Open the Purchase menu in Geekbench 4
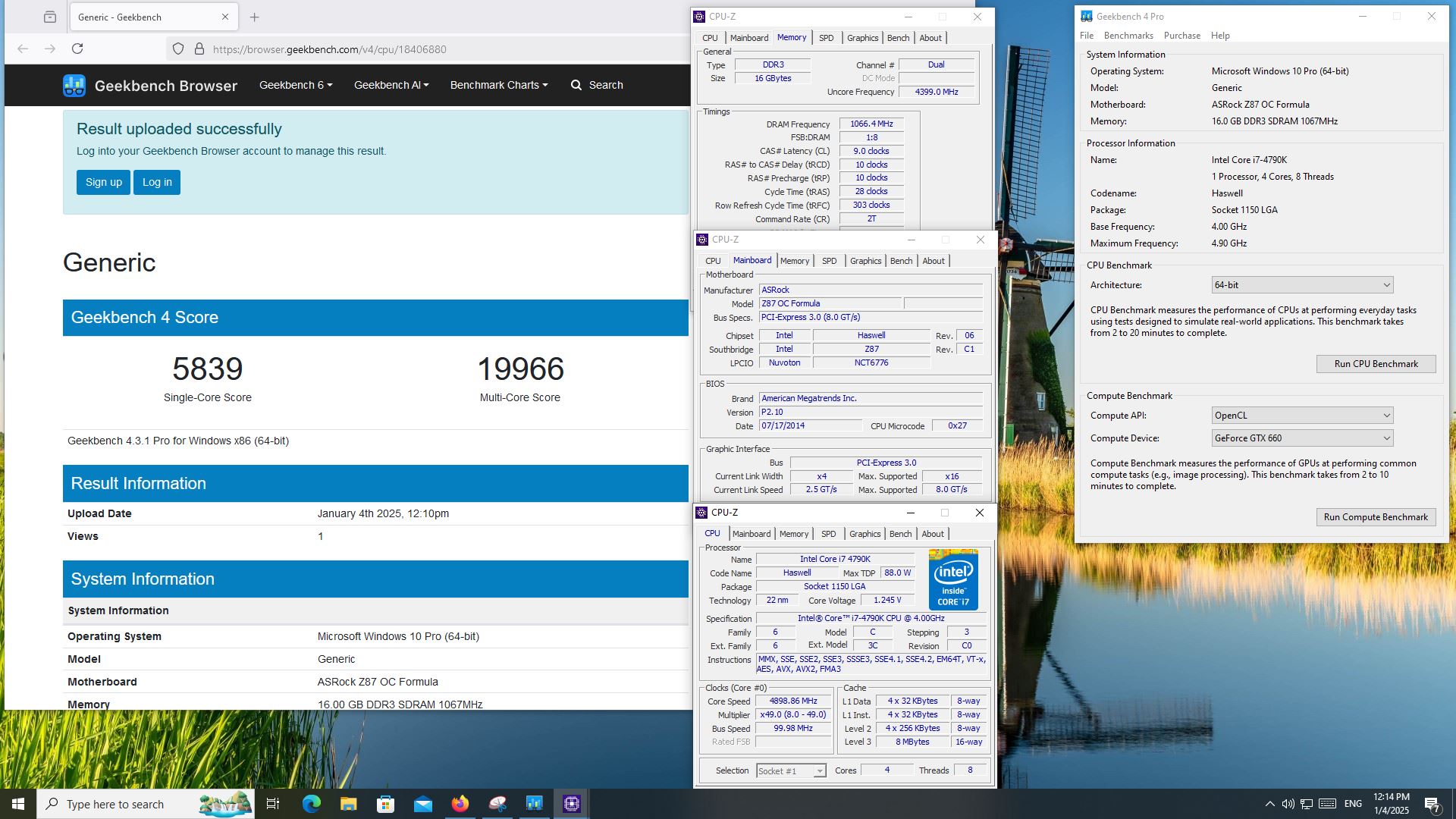1456x819 pixels. click(1182, 36)
